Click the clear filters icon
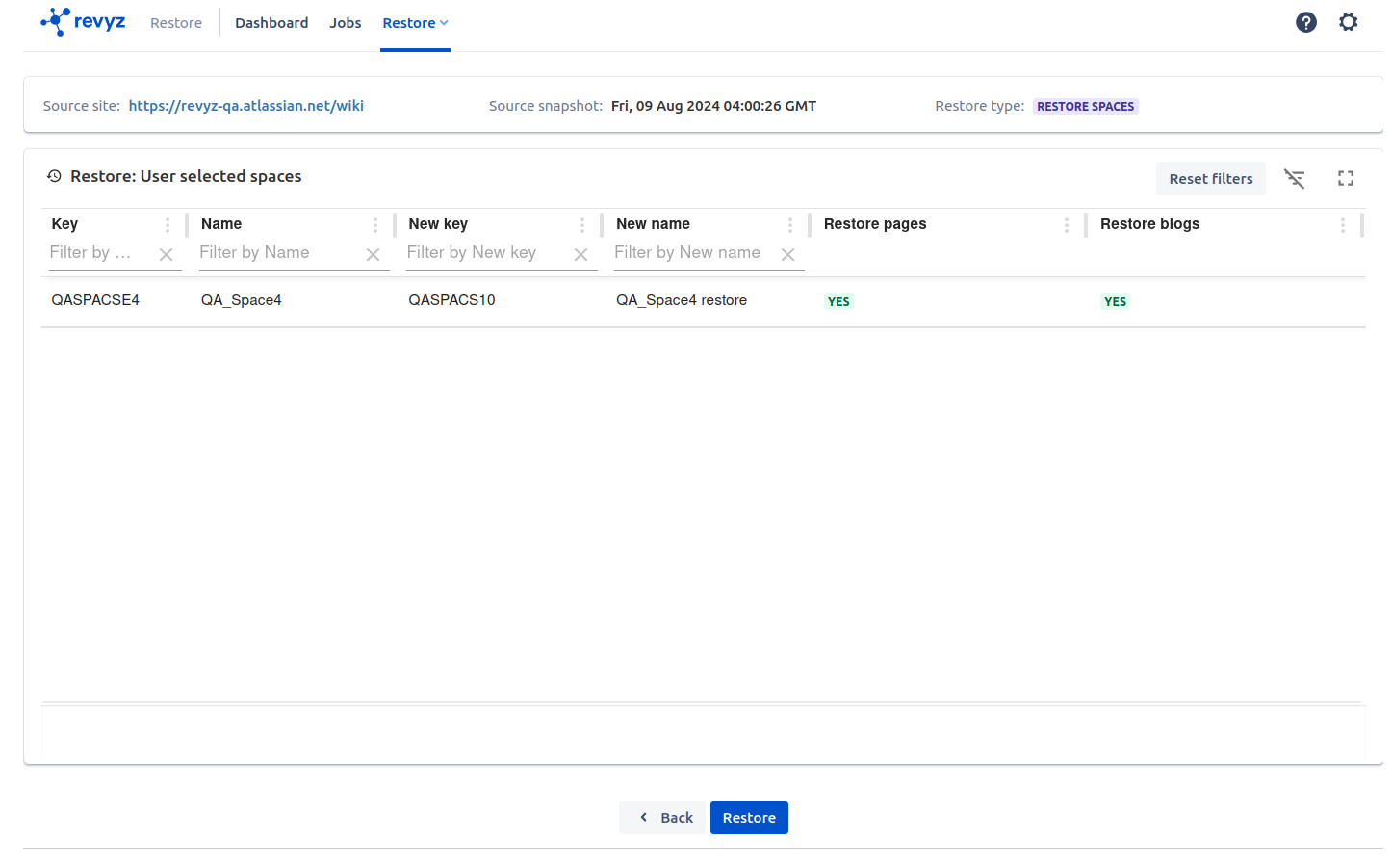Screen dimensions: 1392x868 tap(1294, 178)
